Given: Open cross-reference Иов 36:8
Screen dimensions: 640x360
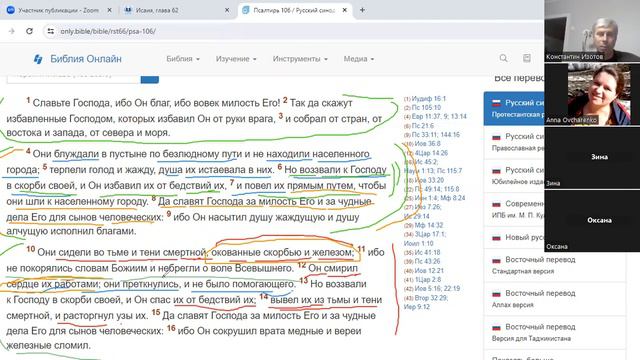Looking at the screenshot, I should [427, 143].
